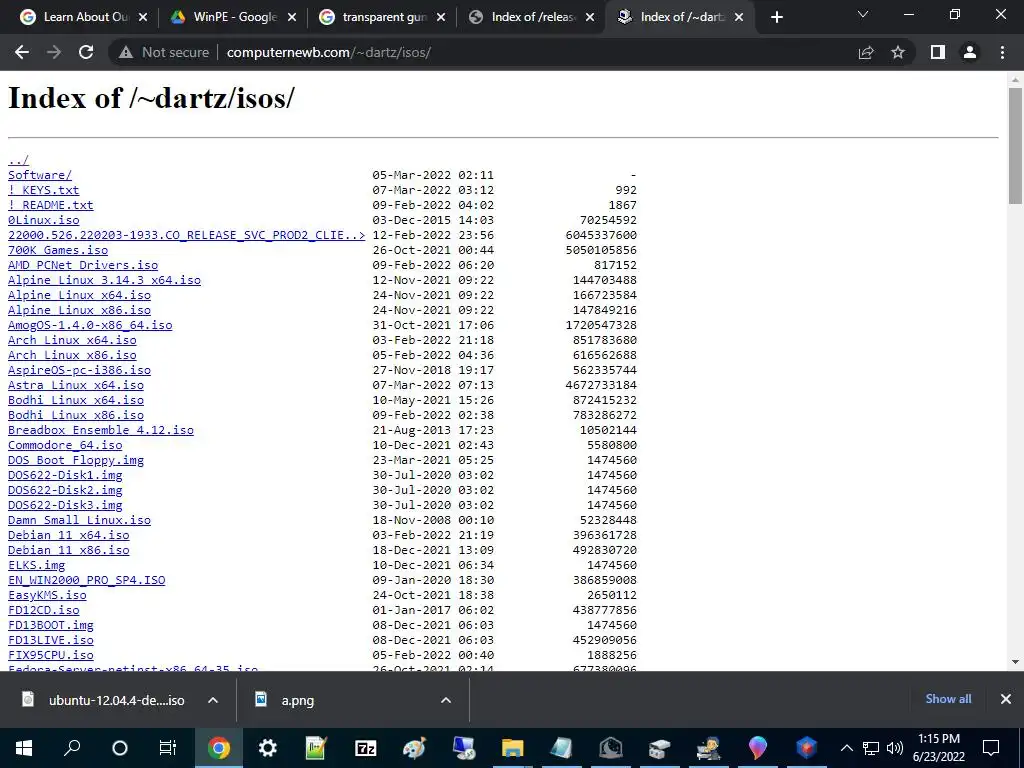Open Task View from the taskbar
Viewport: 1024px width, 768px height.
tap(168, 748)
